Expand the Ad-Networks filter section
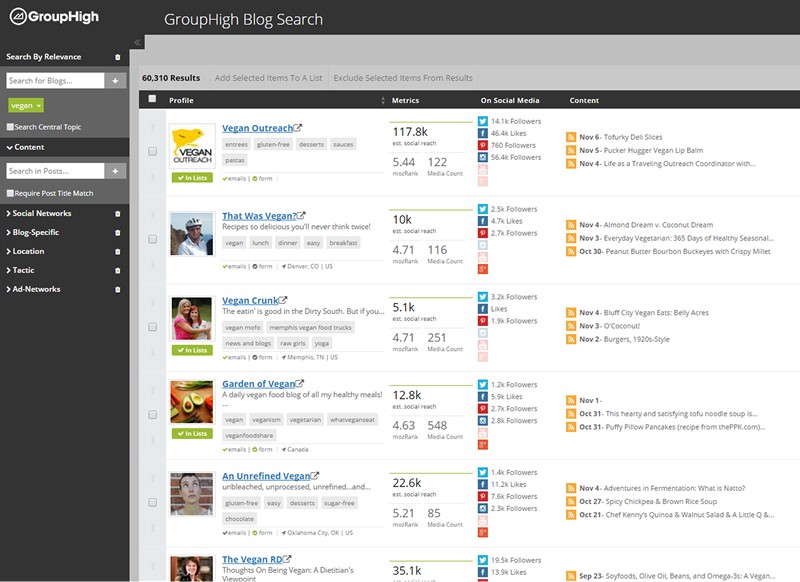 pyautogui.click(x=33, y=289)
